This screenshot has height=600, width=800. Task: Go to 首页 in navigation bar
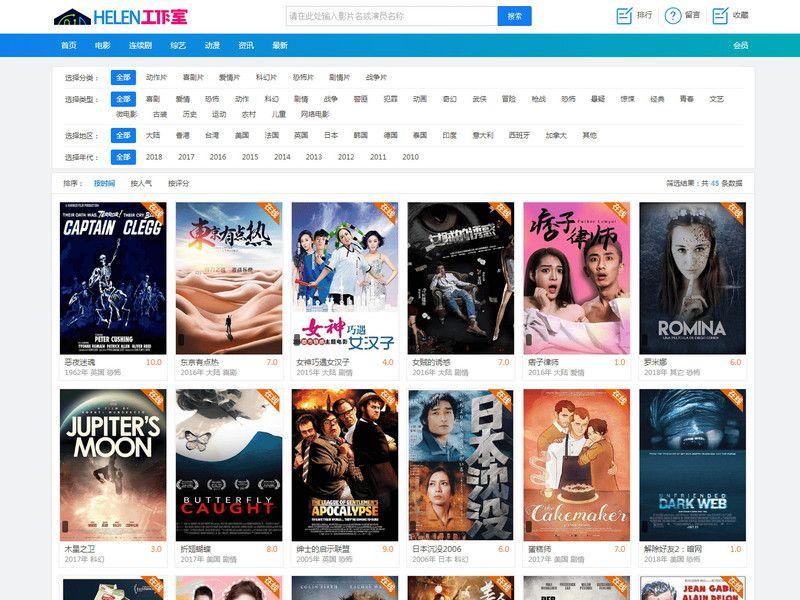coord(68,45)
